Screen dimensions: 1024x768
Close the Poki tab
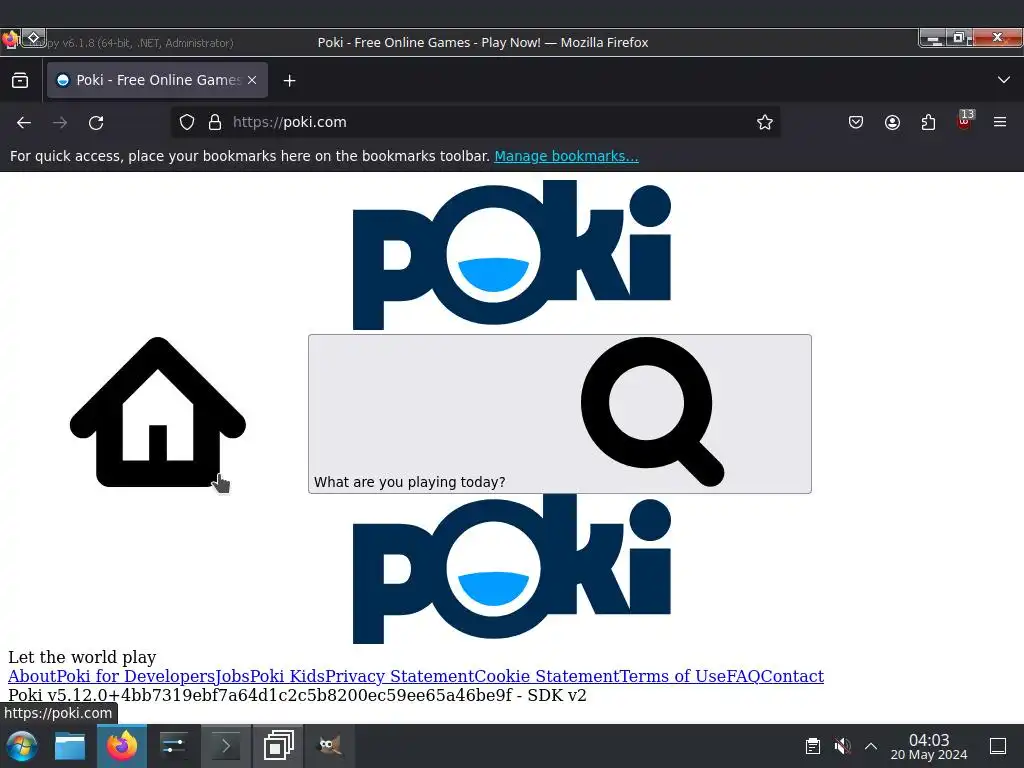252,80
